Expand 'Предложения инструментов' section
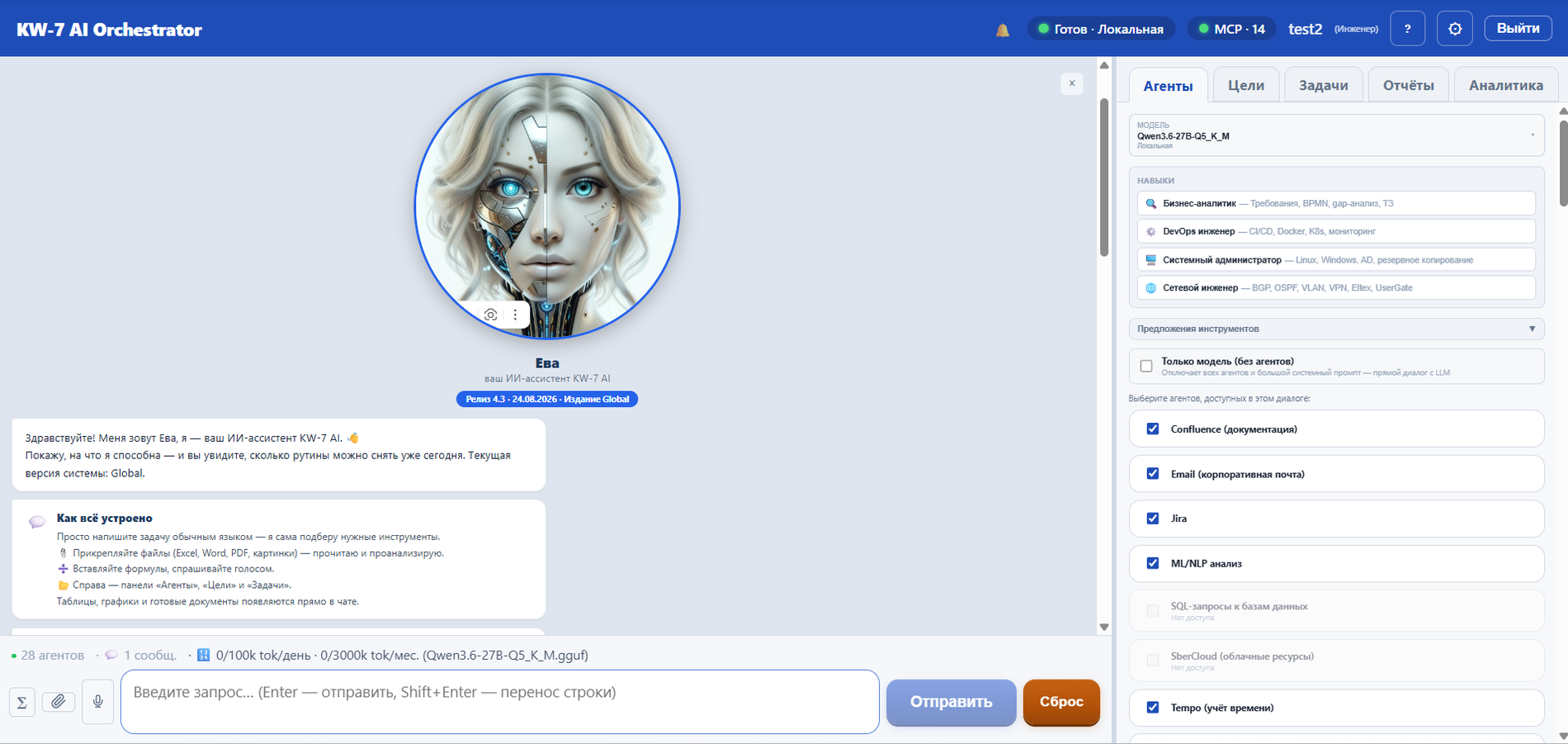Viewport: 1568px width, 744px height. (1336, 329)
